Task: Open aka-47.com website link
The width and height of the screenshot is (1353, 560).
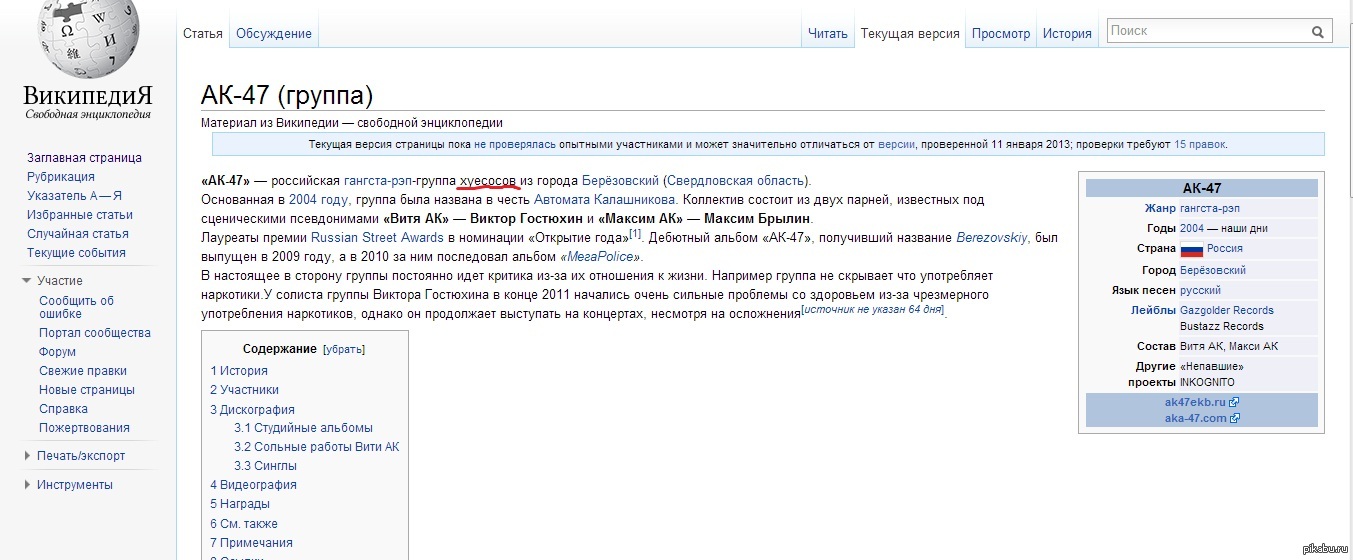Action: coord(1195,418)
